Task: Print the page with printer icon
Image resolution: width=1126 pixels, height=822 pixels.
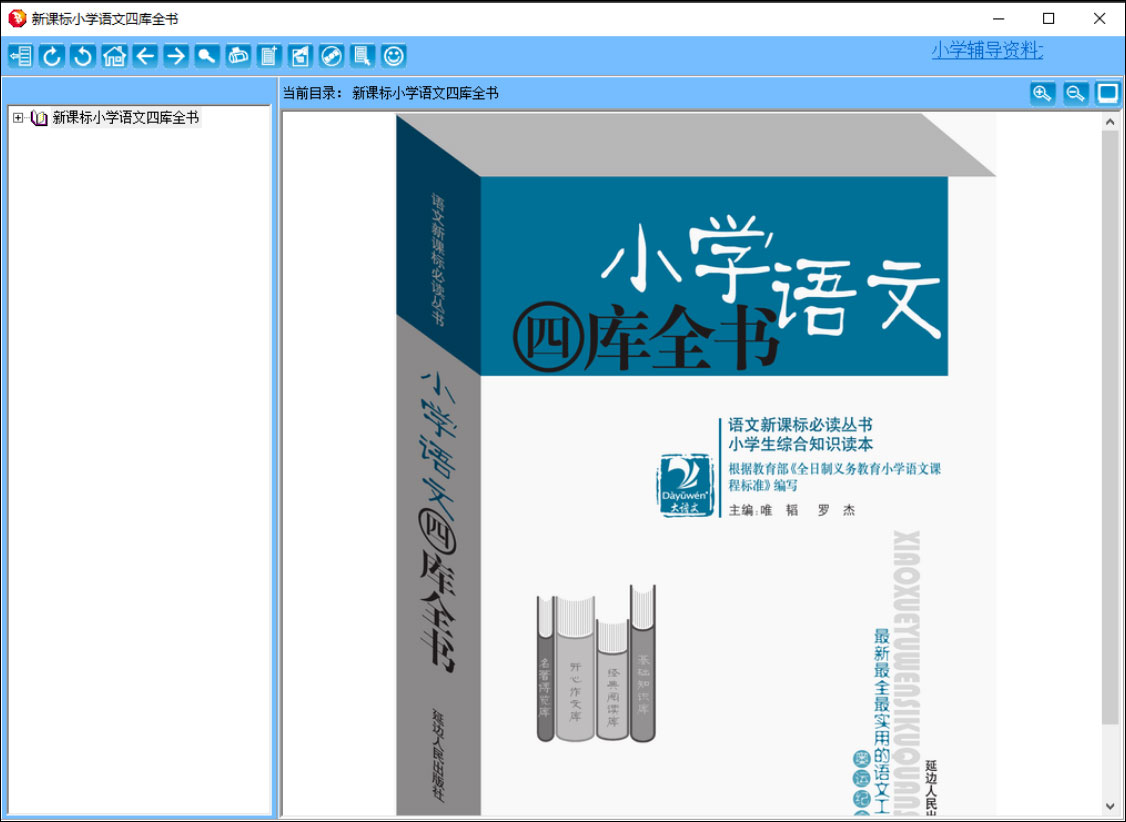Action: [238, 56]
